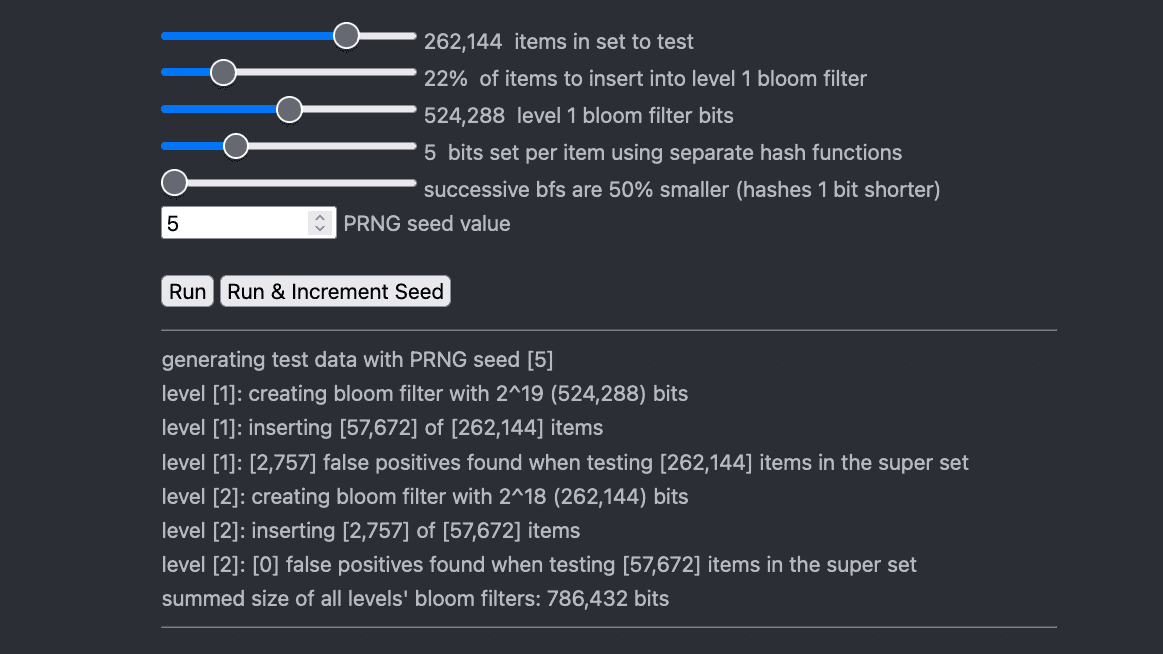Click the level [2] creating bloom filter output line

(425, 497)
